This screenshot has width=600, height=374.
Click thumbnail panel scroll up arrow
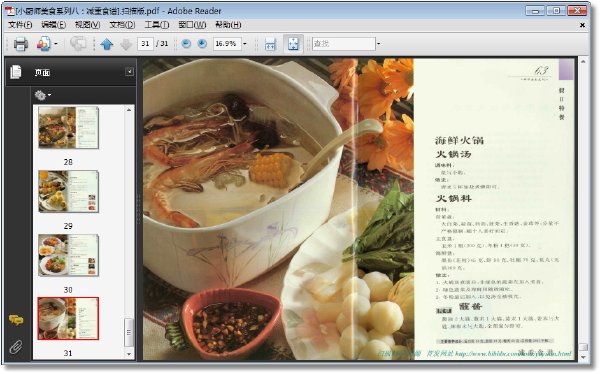pyautogui.click(x=129, y=110)
